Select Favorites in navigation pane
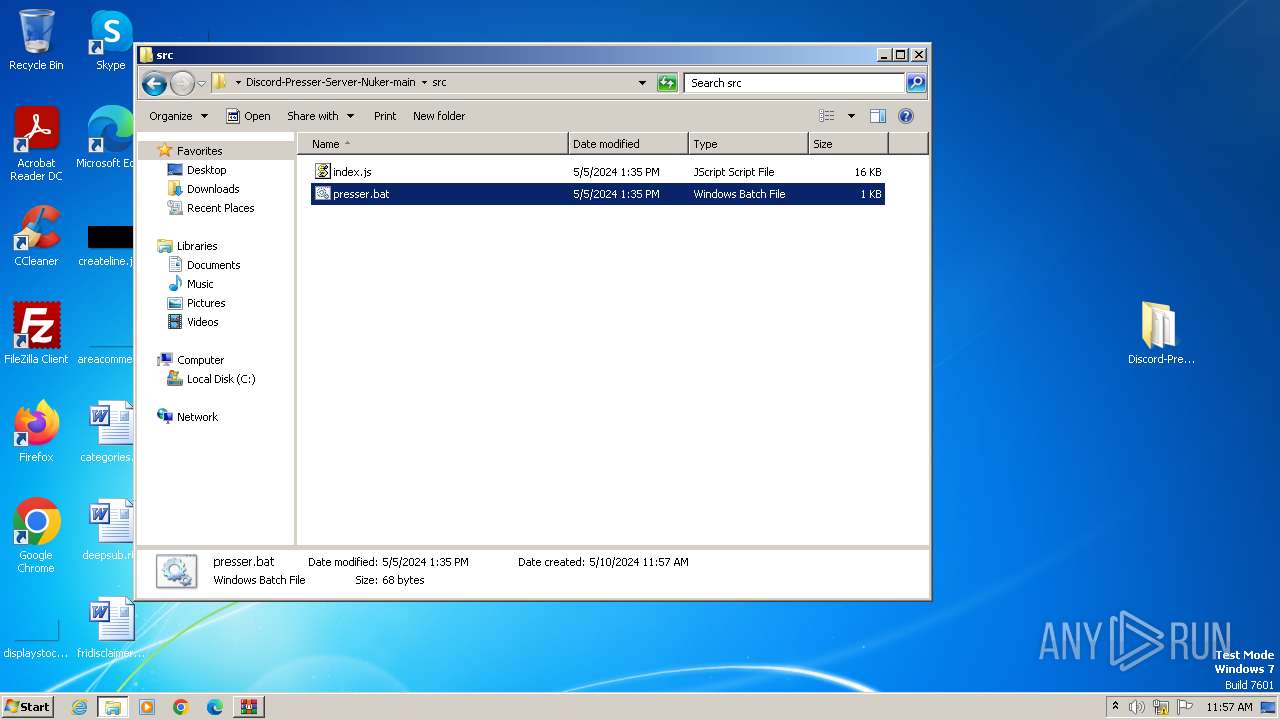Image resolution: width=1280 pixels, height=720 pixels. coord(199,151)
